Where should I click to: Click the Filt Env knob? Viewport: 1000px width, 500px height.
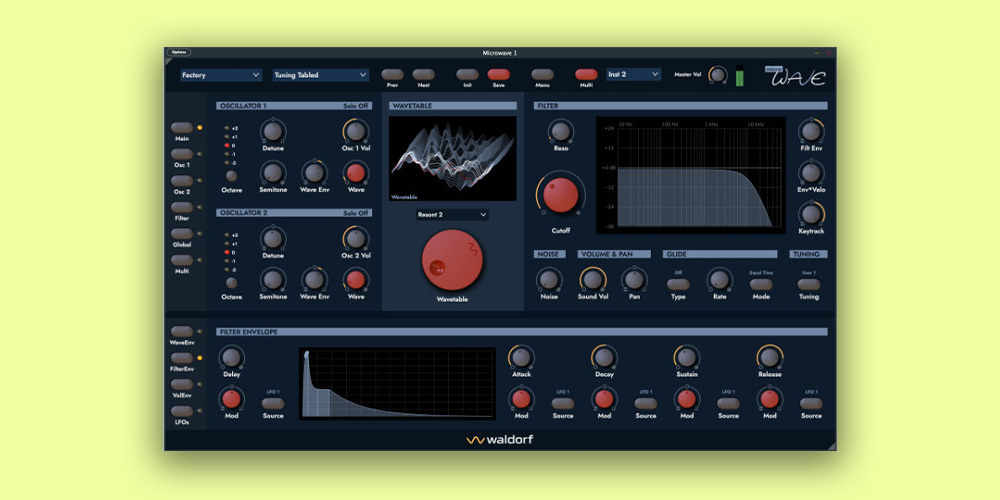tap(811, 131)
